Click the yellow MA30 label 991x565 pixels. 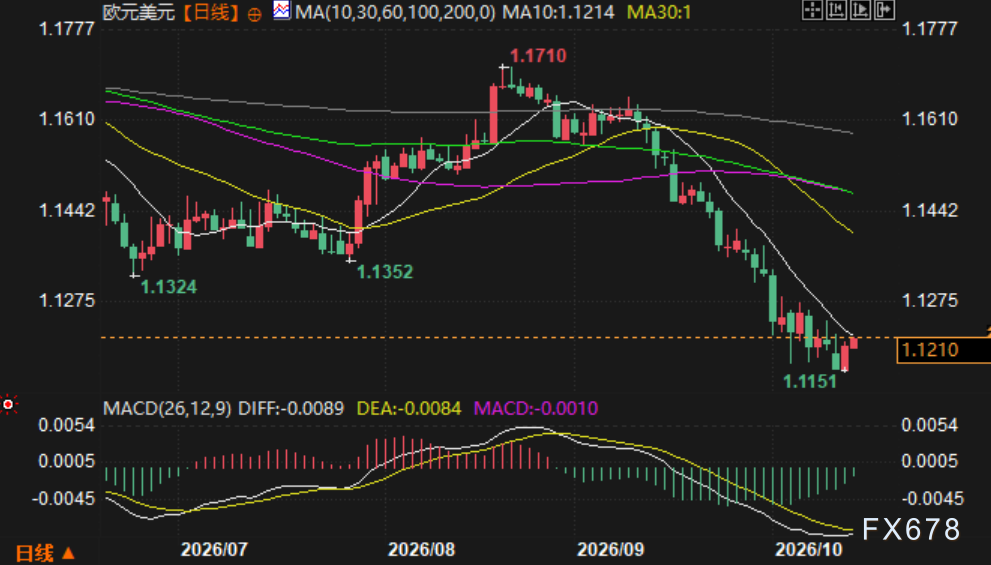point(659,12)
